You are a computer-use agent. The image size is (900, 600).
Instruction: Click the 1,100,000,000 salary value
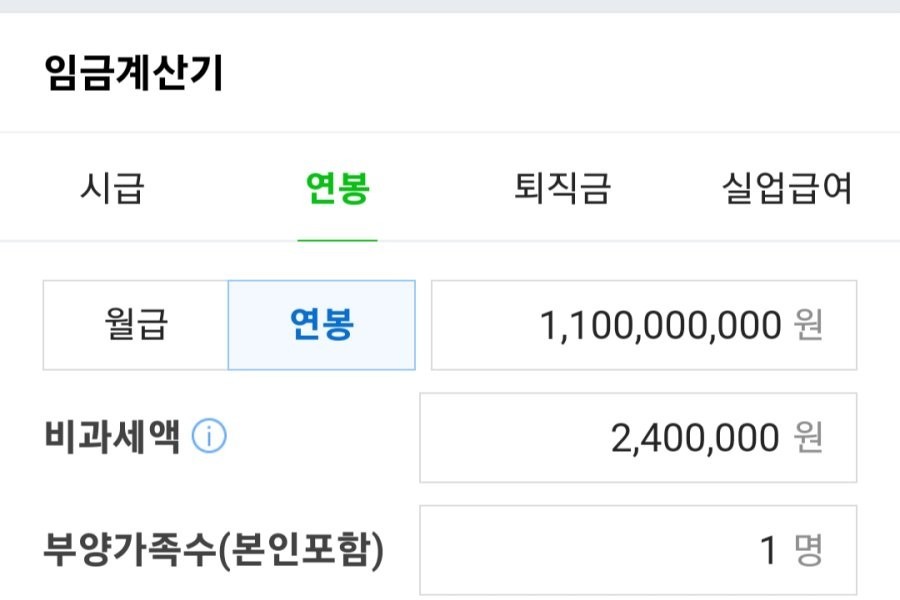[x=659, y=326]
